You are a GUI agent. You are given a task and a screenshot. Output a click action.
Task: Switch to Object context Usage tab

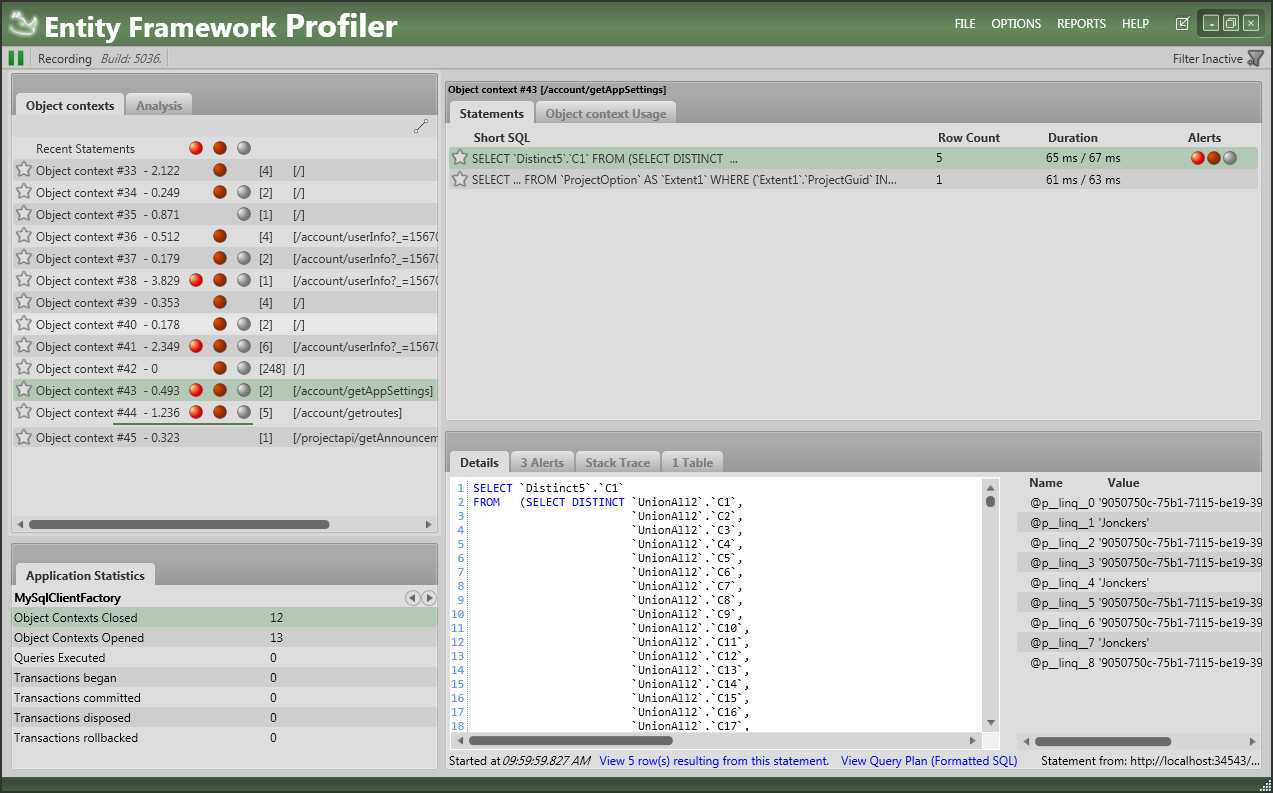(606, 113)
